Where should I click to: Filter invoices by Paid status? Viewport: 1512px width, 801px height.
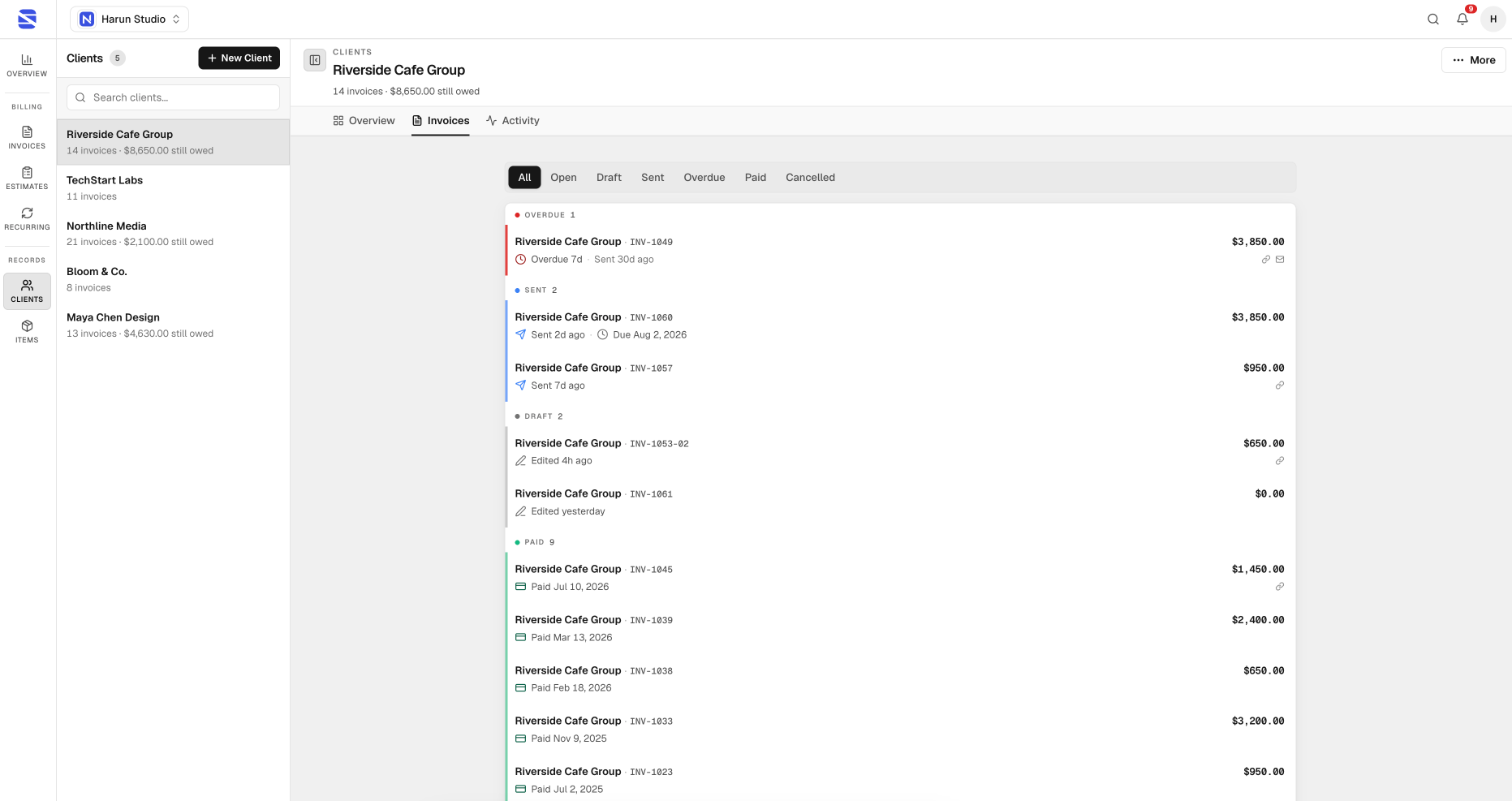tap(756, 177)
